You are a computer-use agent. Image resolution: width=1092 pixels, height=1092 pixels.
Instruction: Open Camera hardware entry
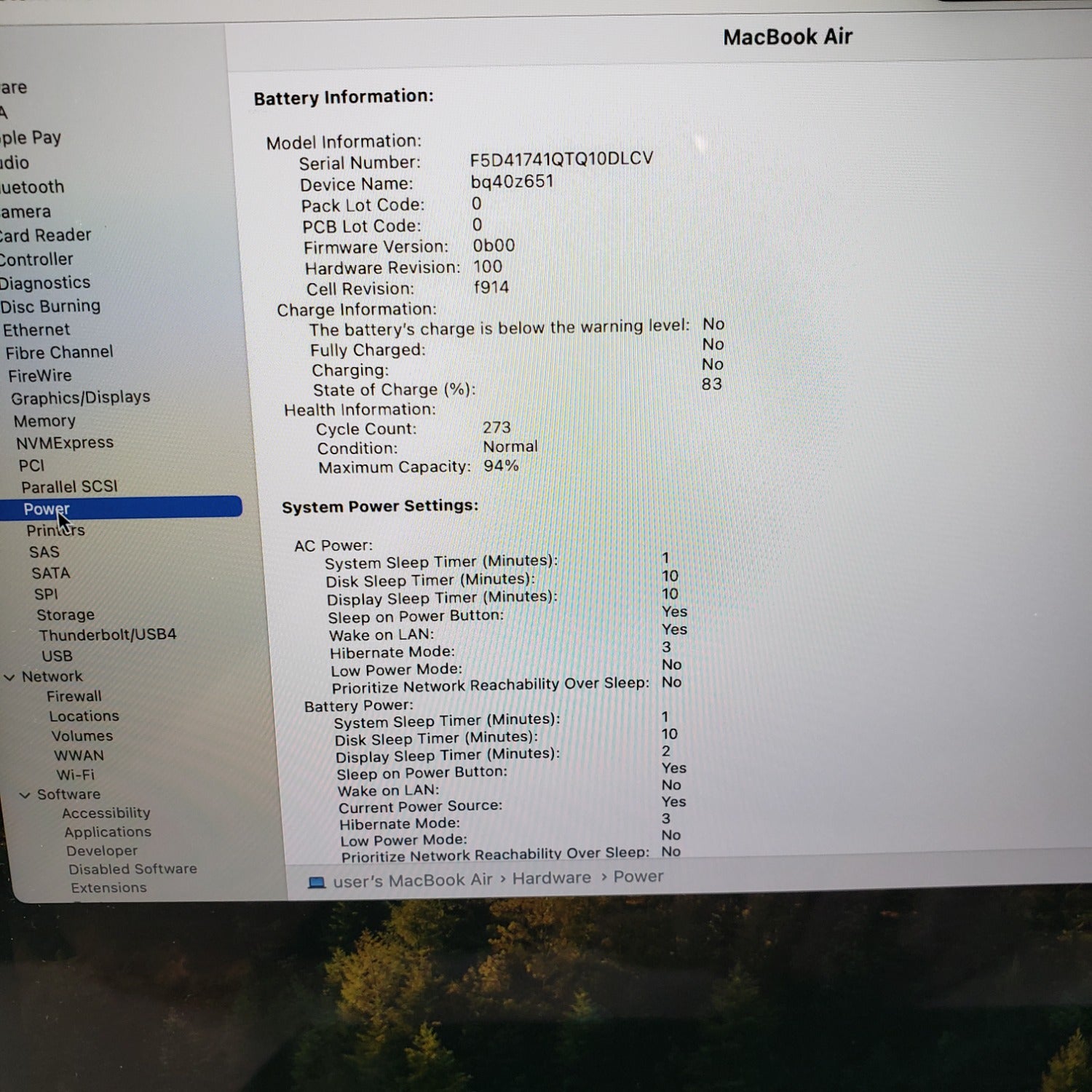click(25, 212)
